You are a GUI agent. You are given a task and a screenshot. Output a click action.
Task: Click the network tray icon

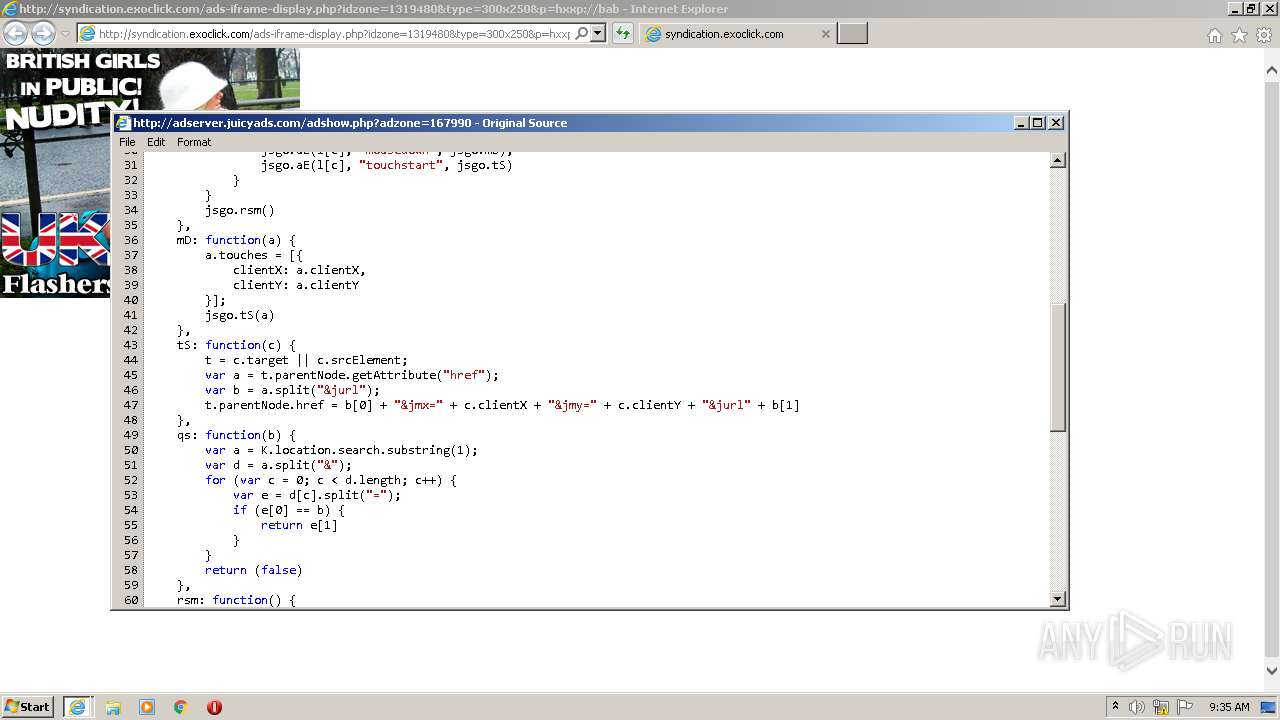pyautogui.click(x=1161, y=707)
